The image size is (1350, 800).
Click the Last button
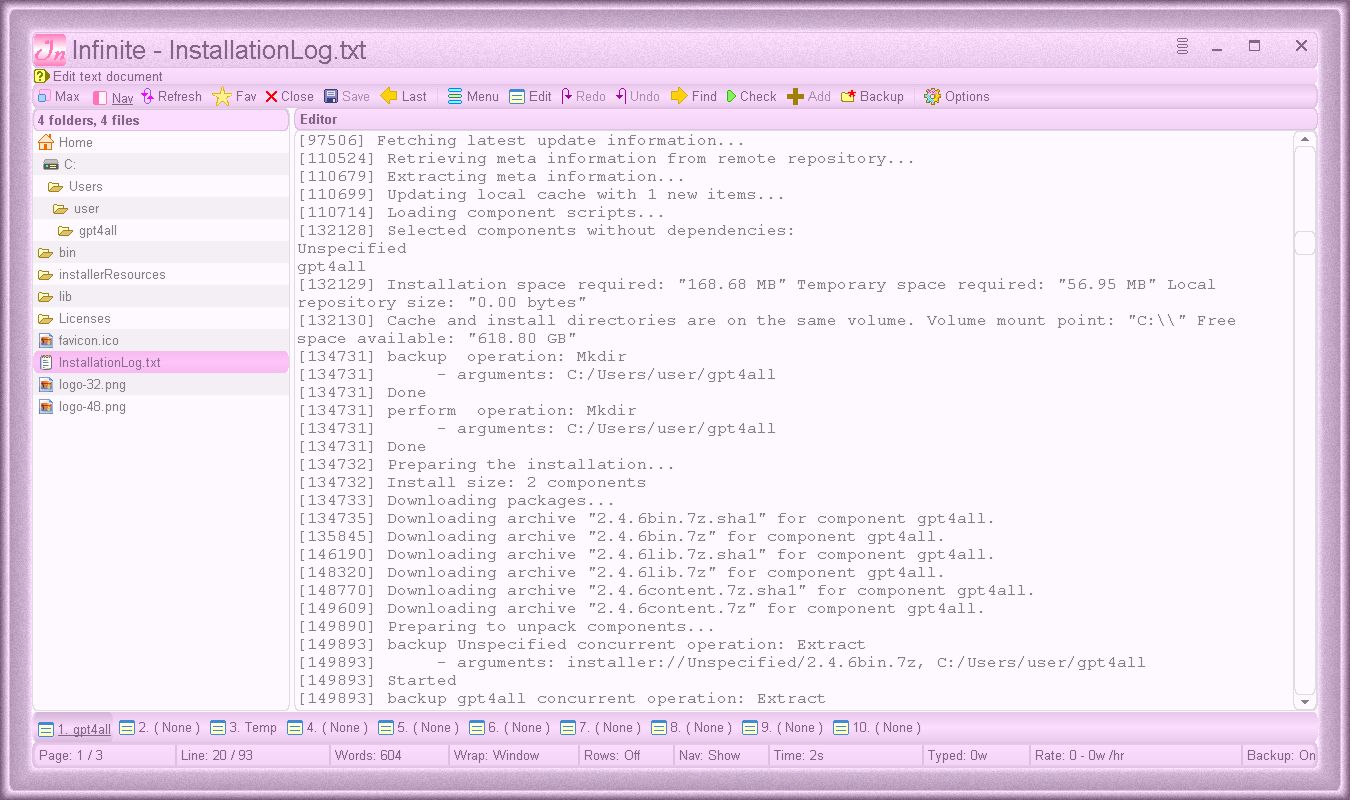click(x=398, y=96)
